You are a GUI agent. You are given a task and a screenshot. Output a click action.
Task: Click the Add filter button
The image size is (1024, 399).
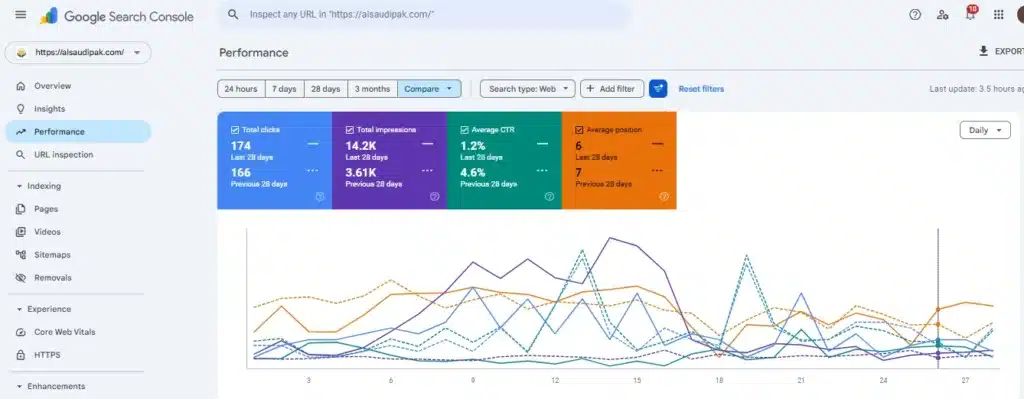pos(612,89)
